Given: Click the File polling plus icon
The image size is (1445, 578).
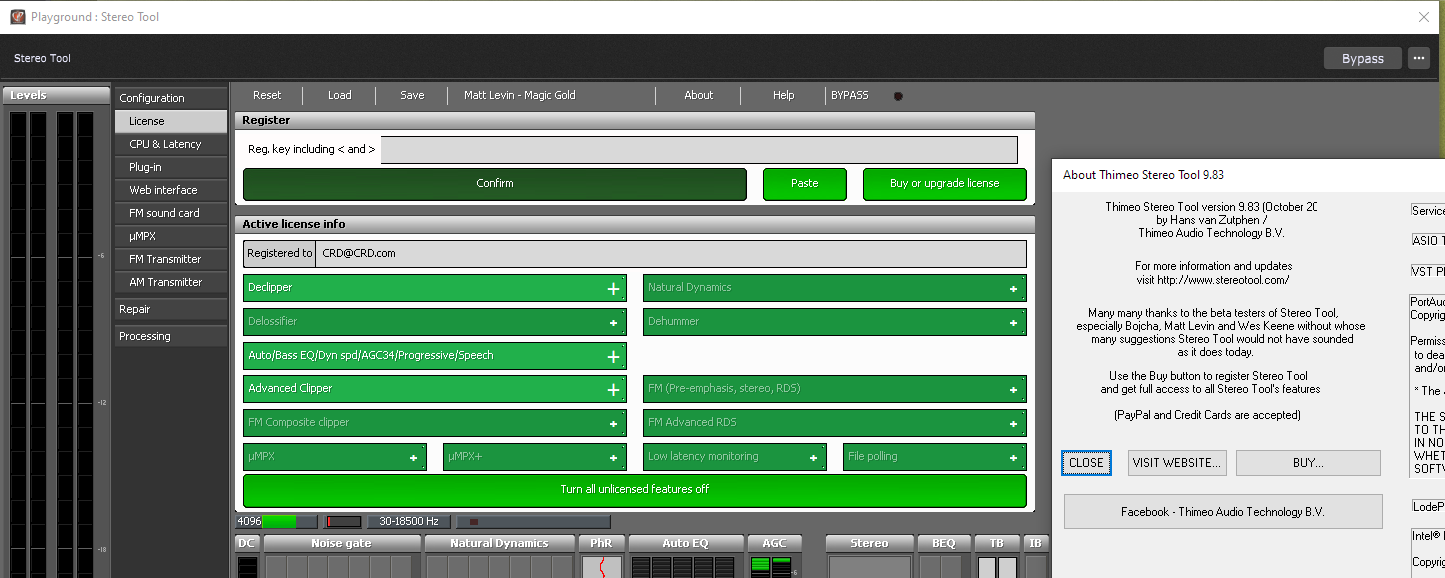Looking at the screenshot, I should [x=1014, y=458].
